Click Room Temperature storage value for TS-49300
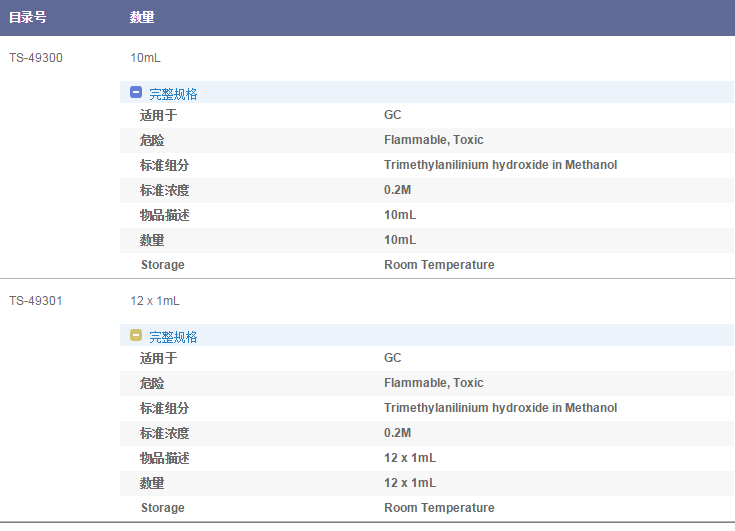This screenshot has width=735, height=531. click(x=439, y=265)
